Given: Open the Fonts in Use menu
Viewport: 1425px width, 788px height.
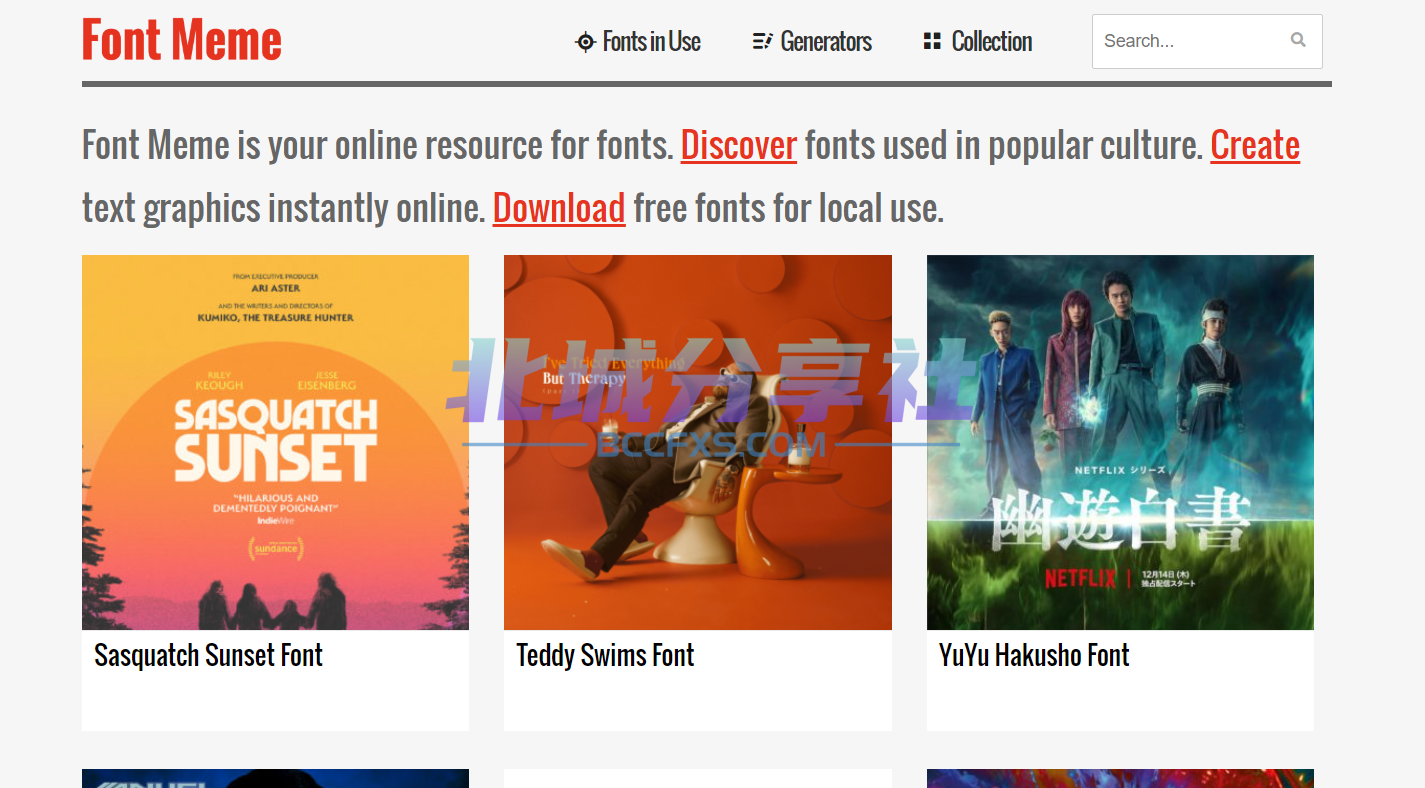Looking at the screenshot, I should coord(651,42).
